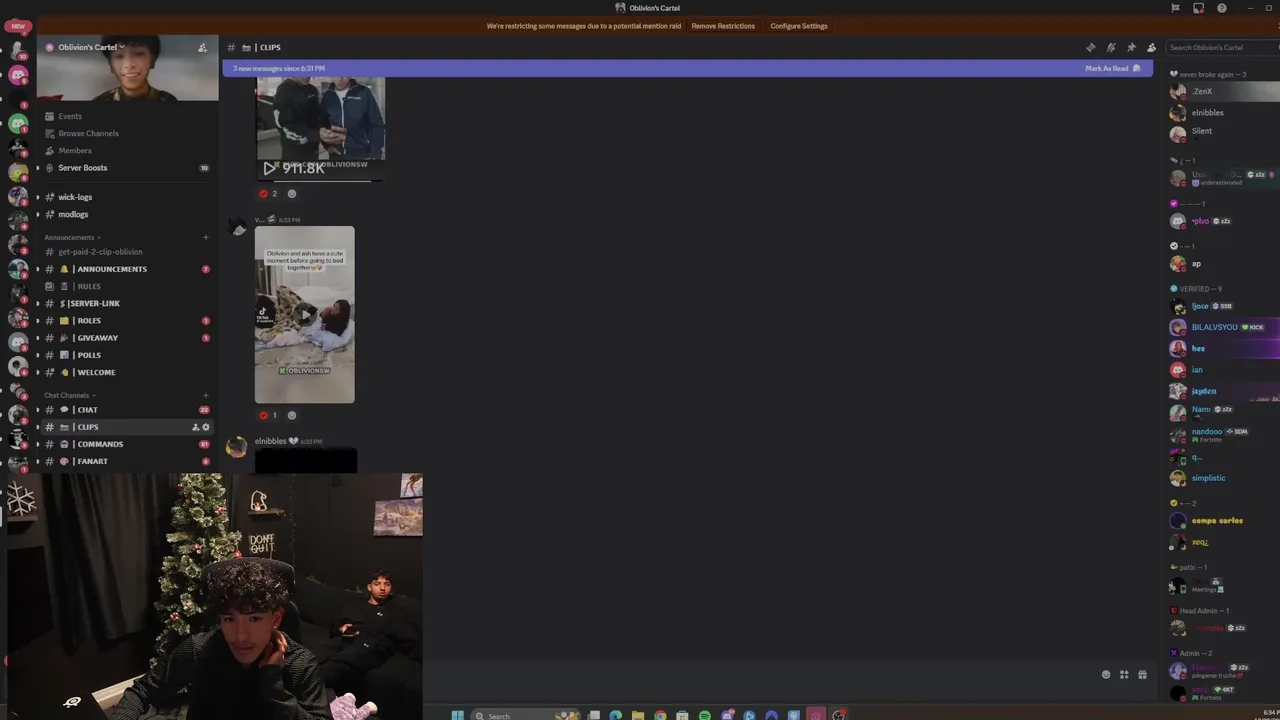The width and height of the screenshot is (1280, 720).
Task: Open WELCOME channel
Action: (95, 372)
